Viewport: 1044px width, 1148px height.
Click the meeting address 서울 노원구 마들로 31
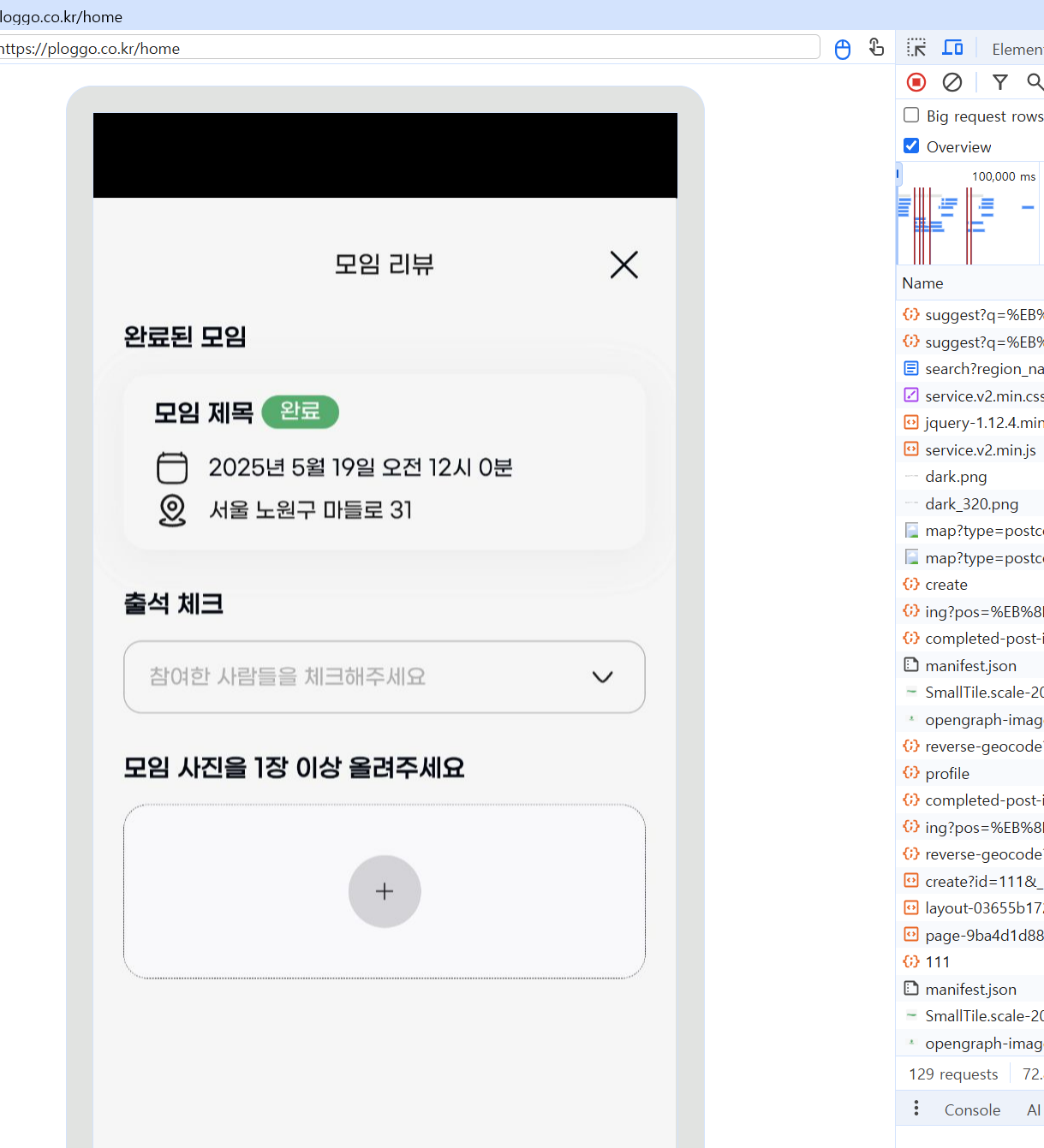311,510
